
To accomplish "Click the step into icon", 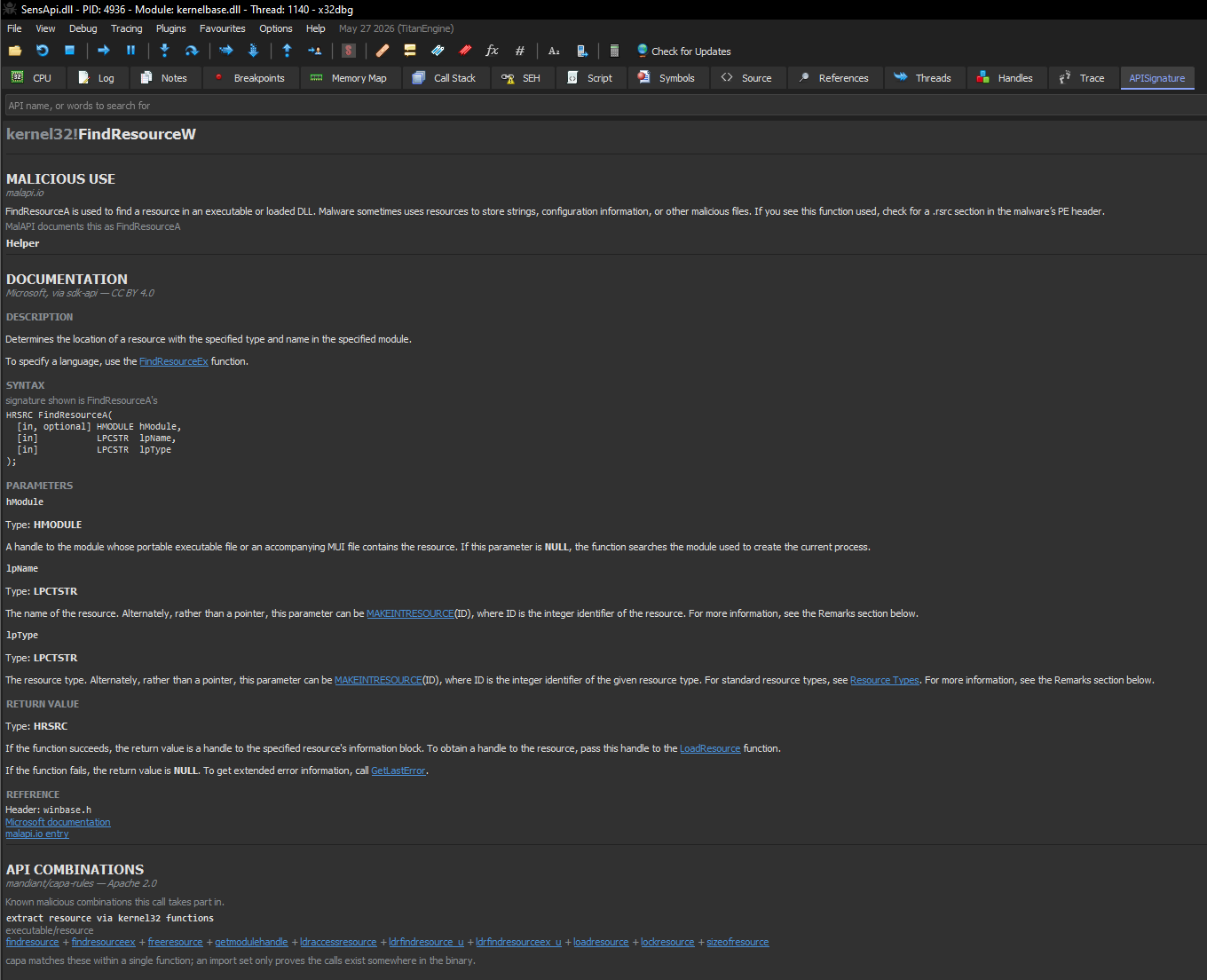I will click(164, 51).
